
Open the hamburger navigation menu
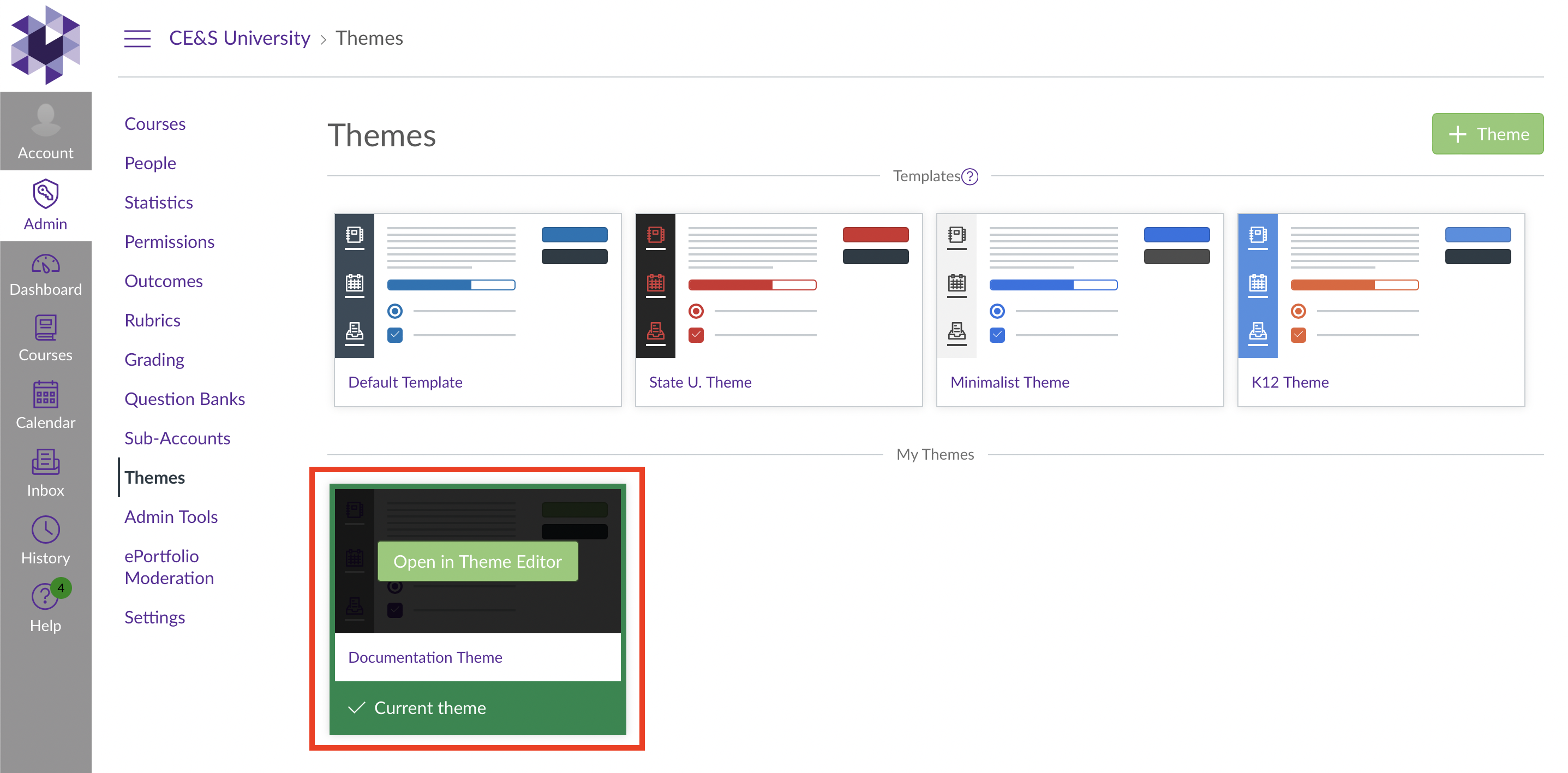click(x=137, y=38)
